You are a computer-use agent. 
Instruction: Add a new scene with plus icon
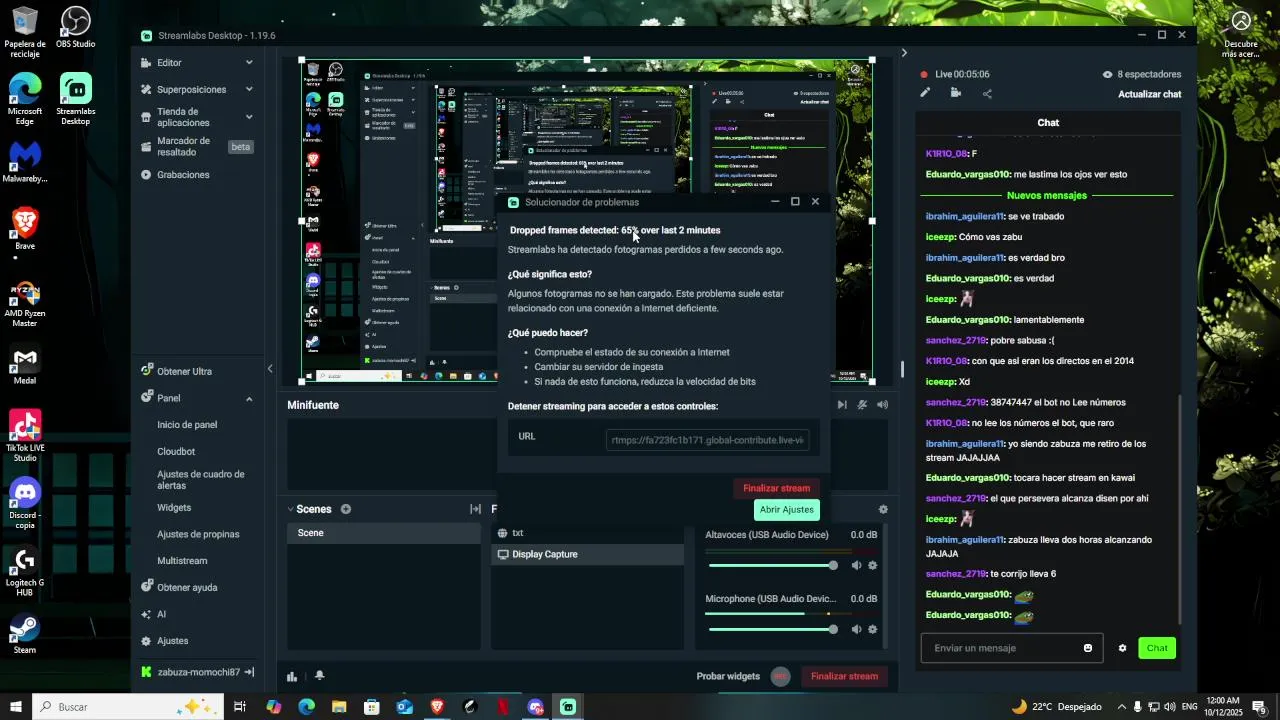[x=346, y=509]
